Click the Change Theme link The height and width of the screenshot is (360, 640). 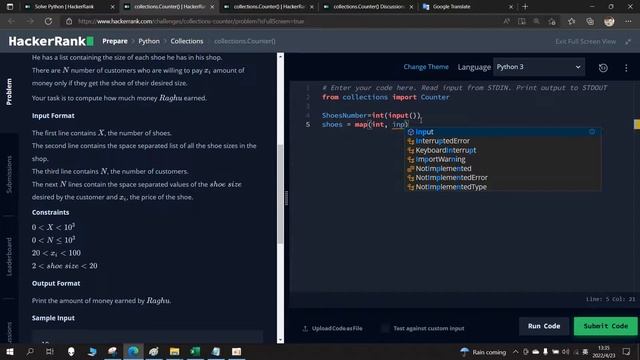pos(426,67)
